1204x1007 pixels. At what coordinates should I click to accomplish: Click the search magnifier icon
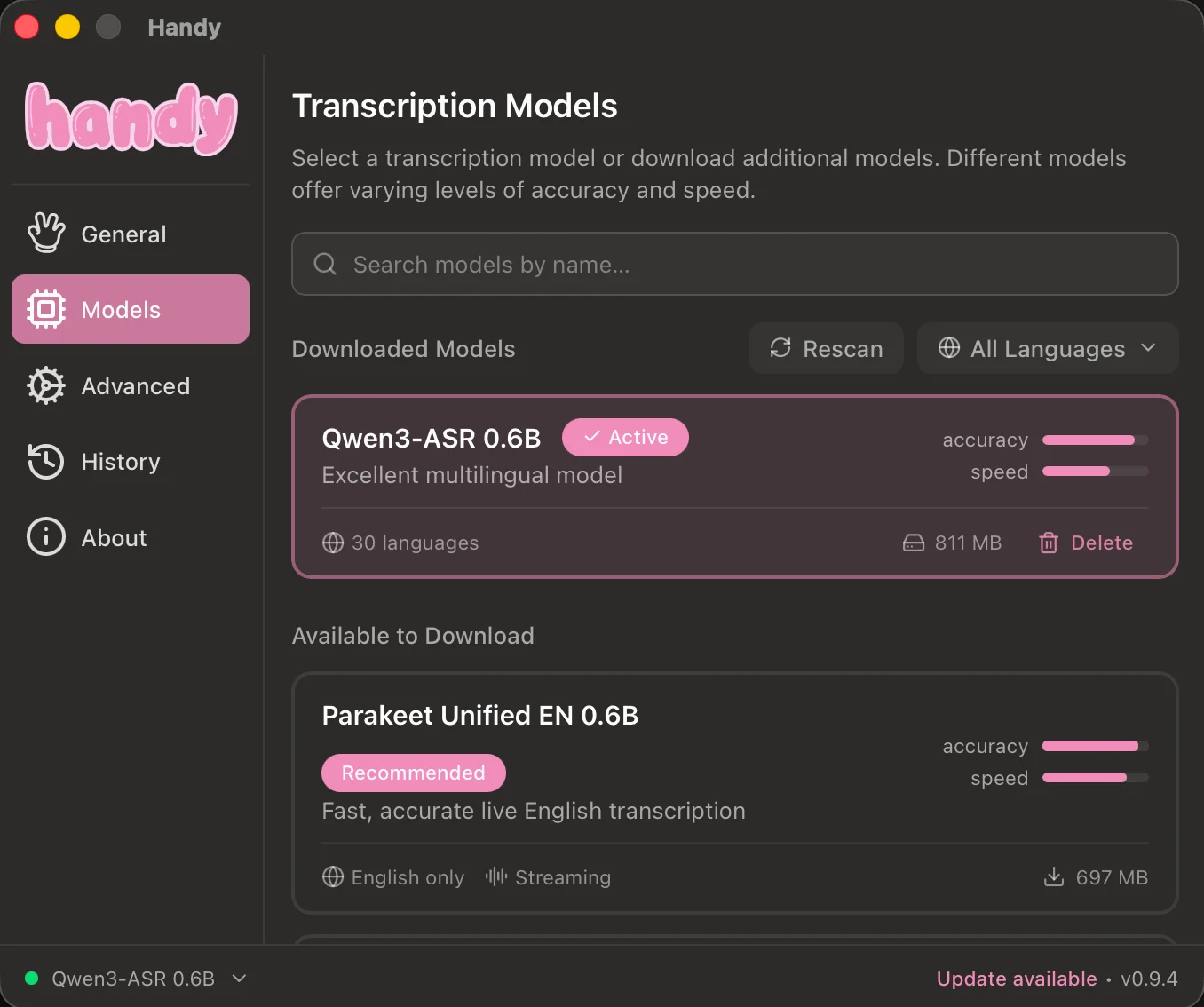pyautogui.click(x=326, y=264)
